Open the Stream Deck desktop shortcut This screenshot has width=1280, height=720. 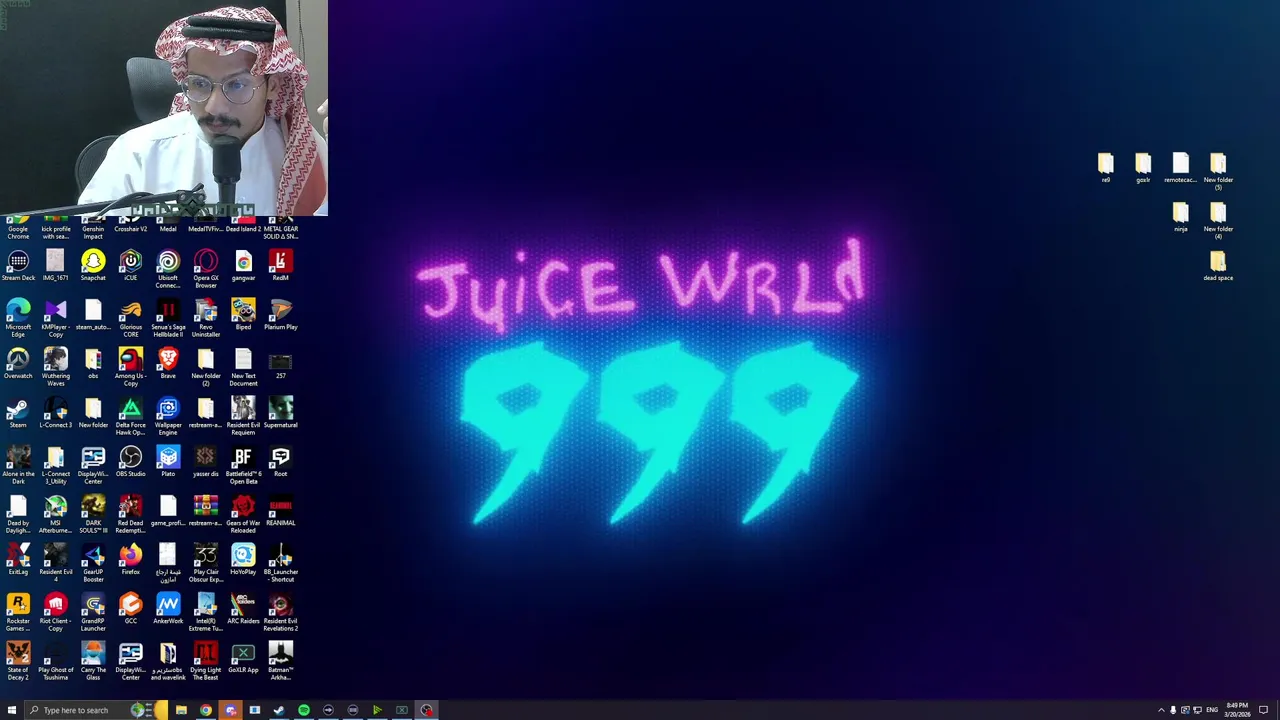[x=18, y=266]
